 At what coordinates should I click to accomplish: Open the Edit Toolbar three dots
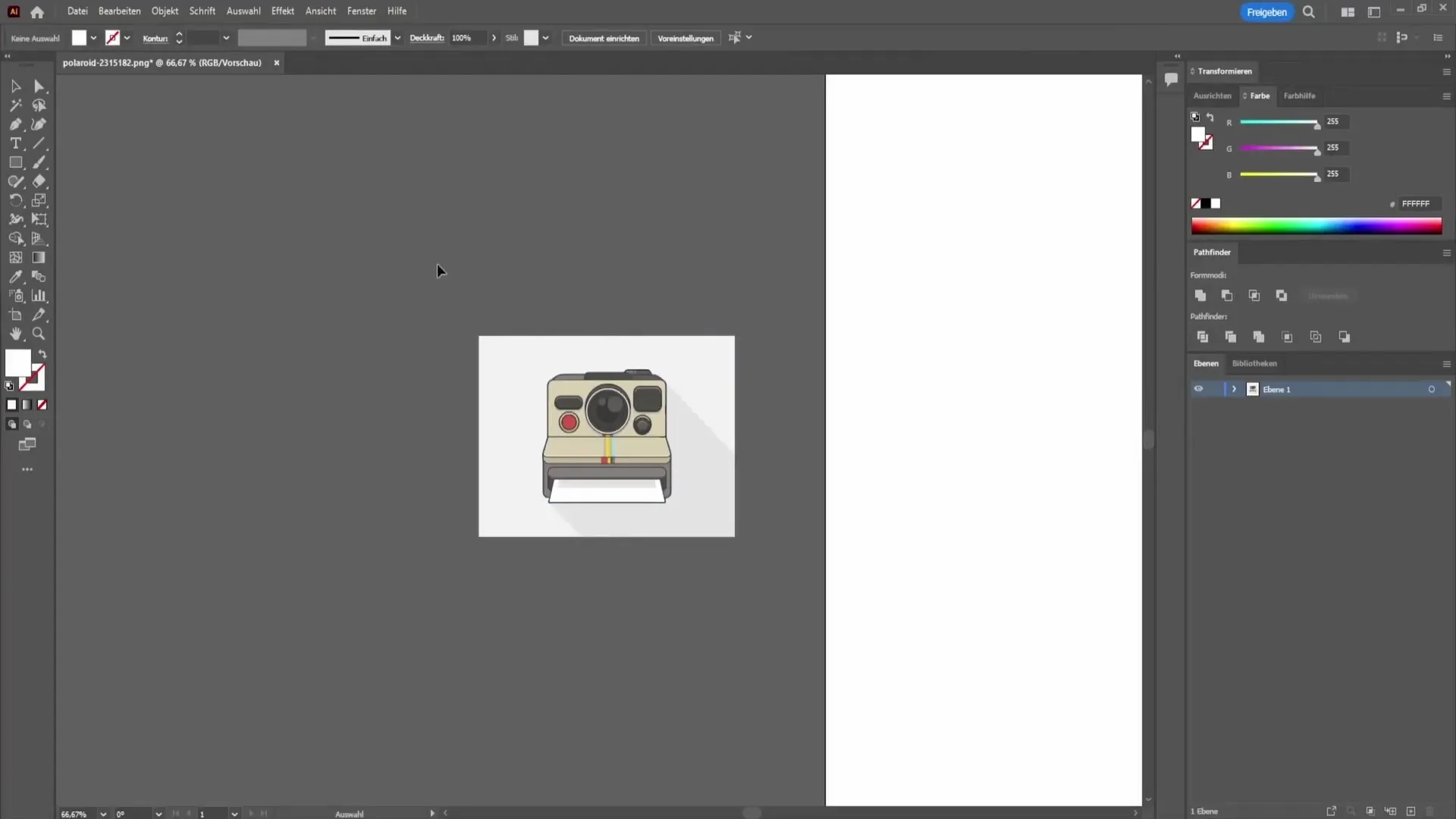tap(27, 469)
